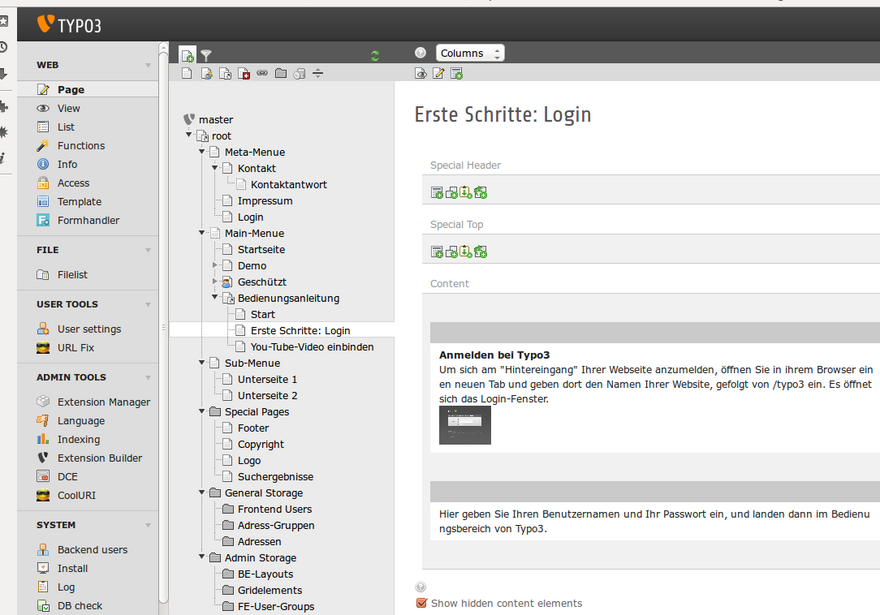Screen dimensions: 880x615
Task: Collapse the WEB module group
Action: (x=148, y=65)
